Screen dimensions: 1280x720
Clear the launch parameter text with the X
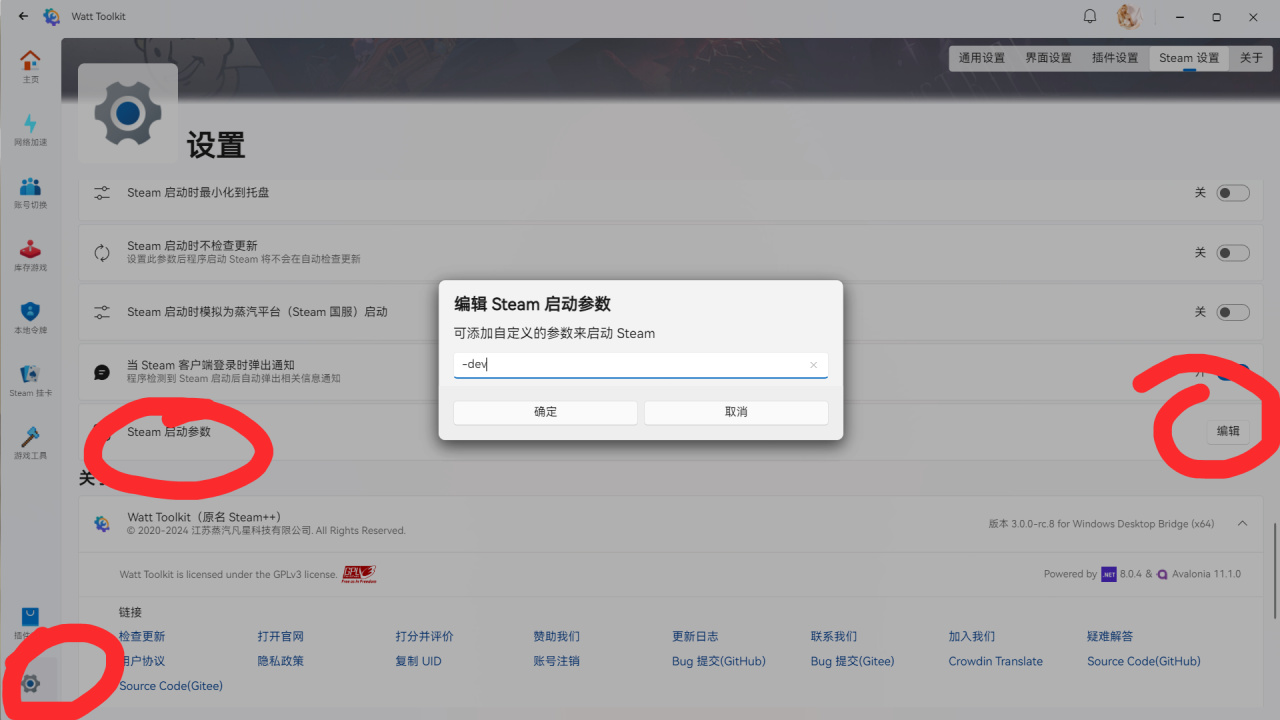pos(814,365)
